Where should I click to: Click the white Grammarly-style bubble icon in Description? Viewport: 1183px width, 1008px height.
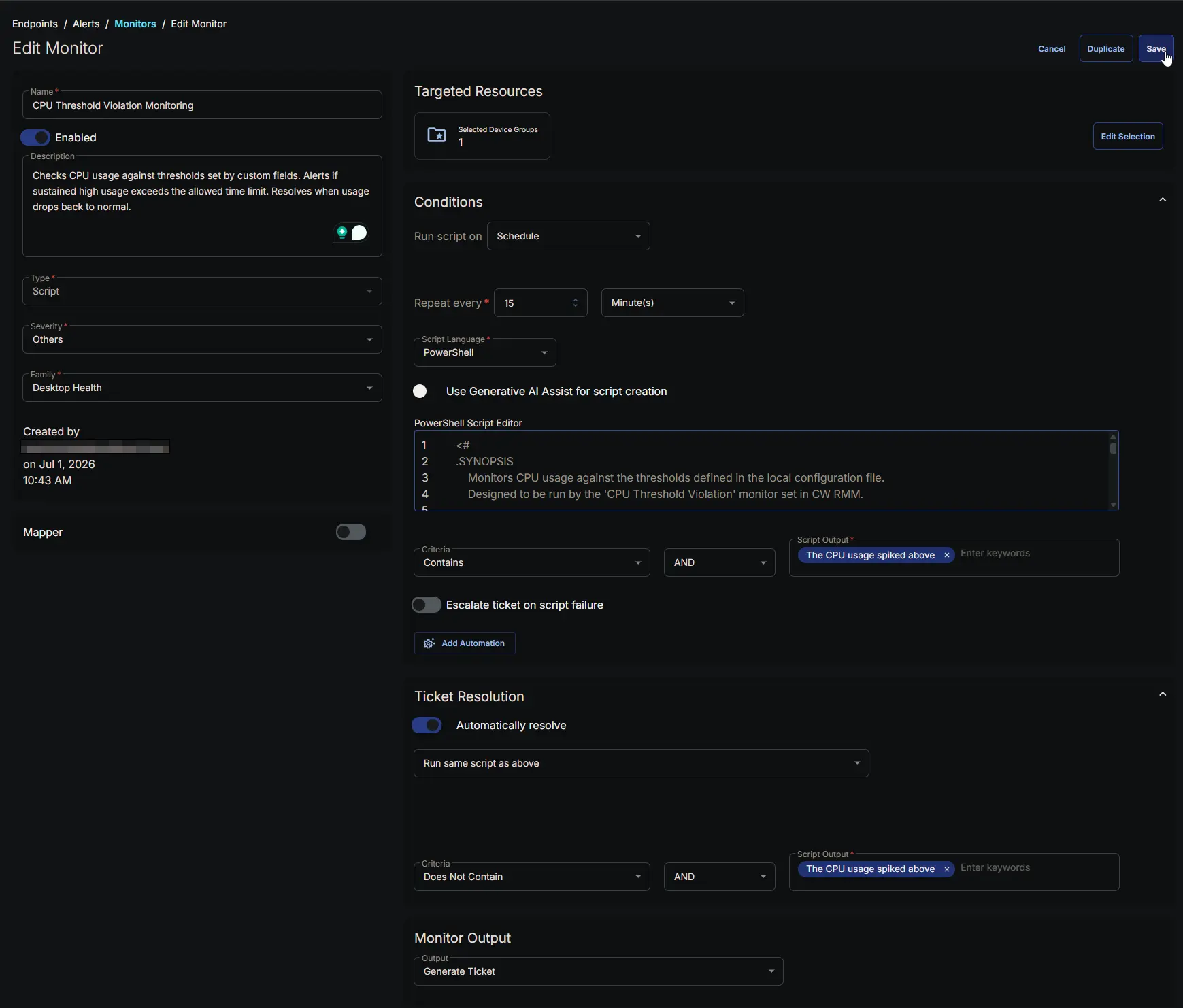pos(359,233)
